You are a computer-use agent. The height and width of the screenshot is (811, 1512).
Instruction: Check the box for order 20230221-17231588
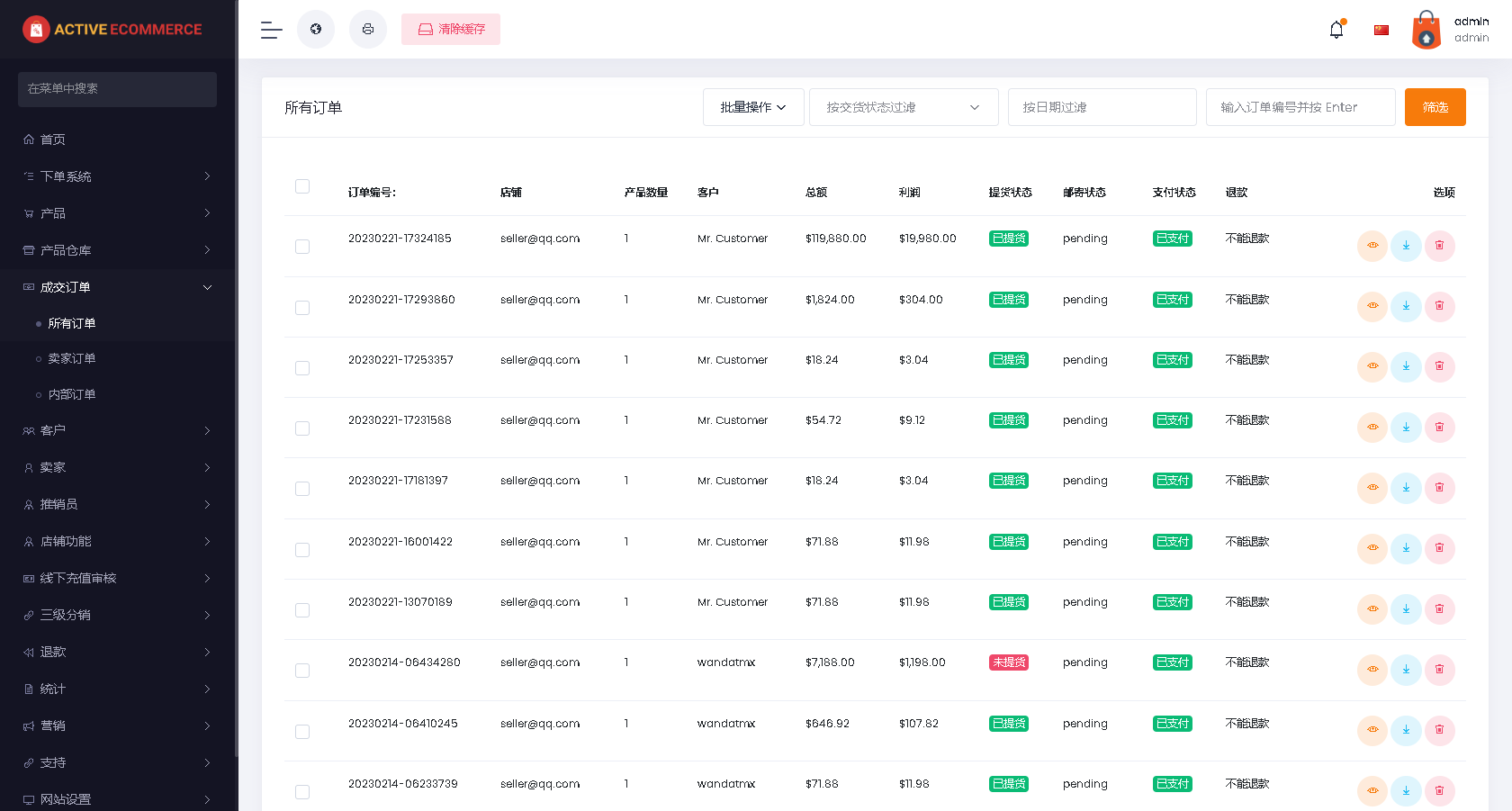coord(302,428)
